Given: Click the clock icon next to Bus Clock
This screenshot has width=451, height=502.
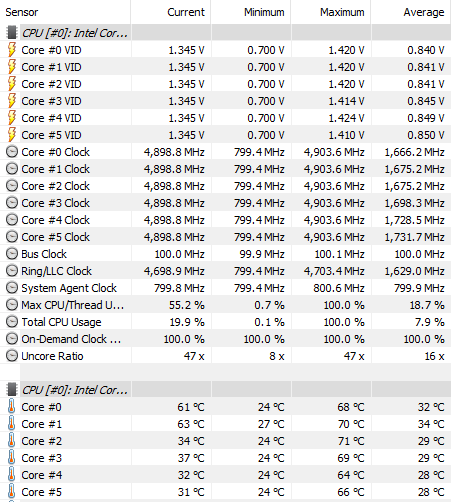Looking at the screenshot, I should [x=12, y=254].
